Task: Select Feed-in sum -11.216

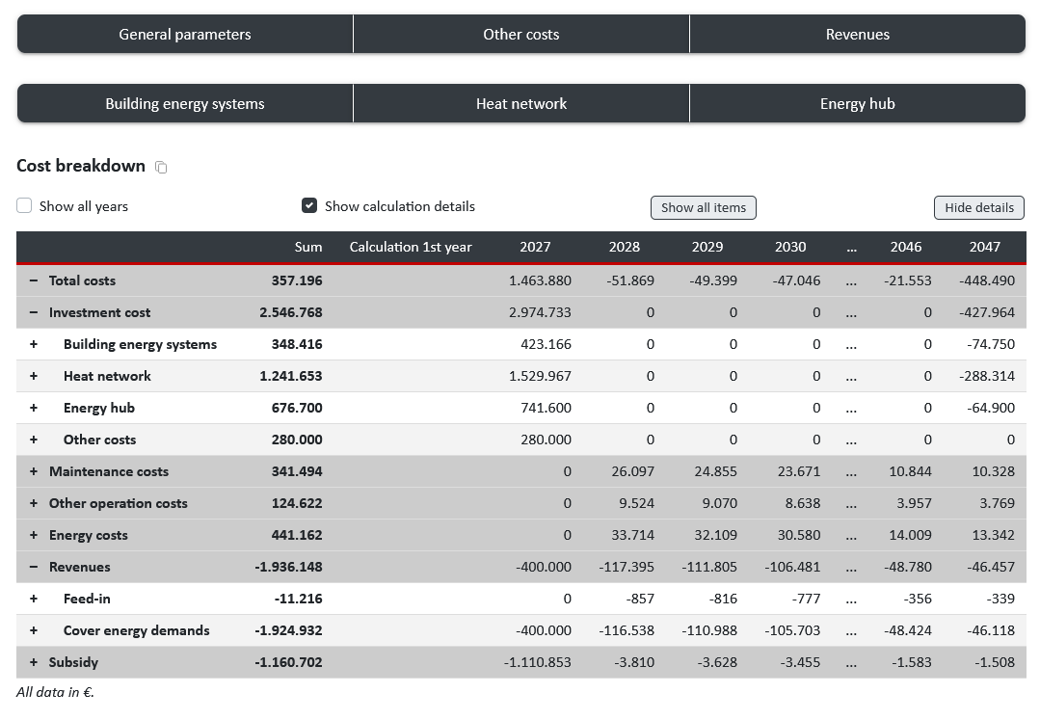Action: pyautogui.click(x=298, y=599)
